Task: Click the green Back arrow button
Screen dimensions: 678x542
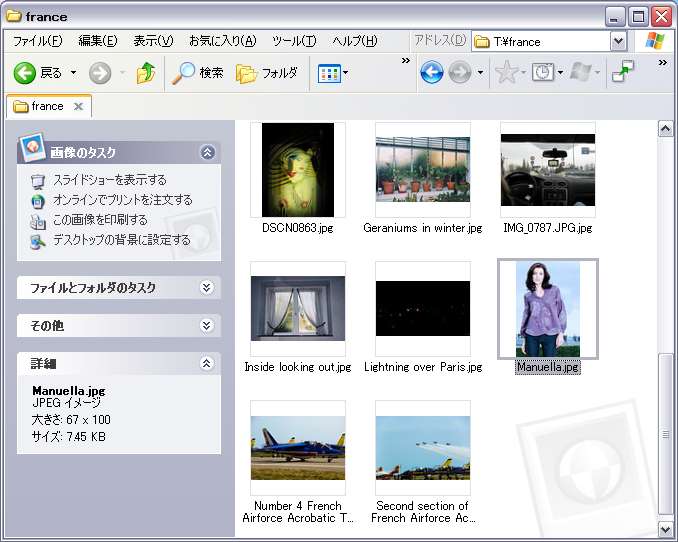Action: pos(25,73)
